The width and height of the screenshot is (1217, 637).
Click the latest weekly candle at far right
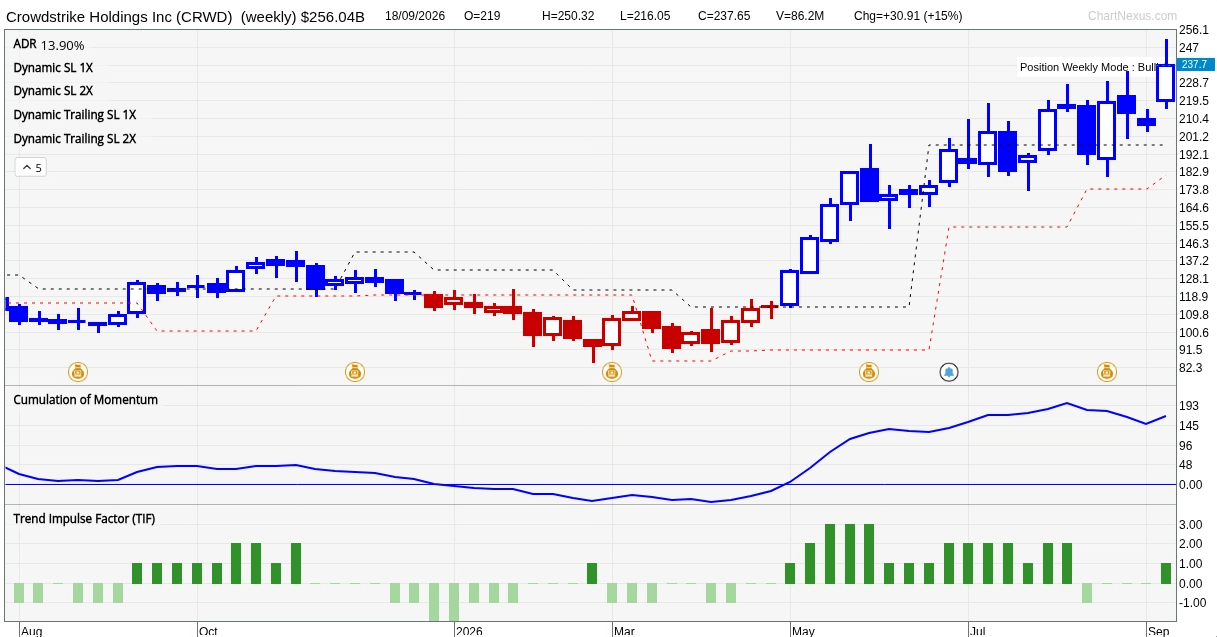tap(1166, 83)
